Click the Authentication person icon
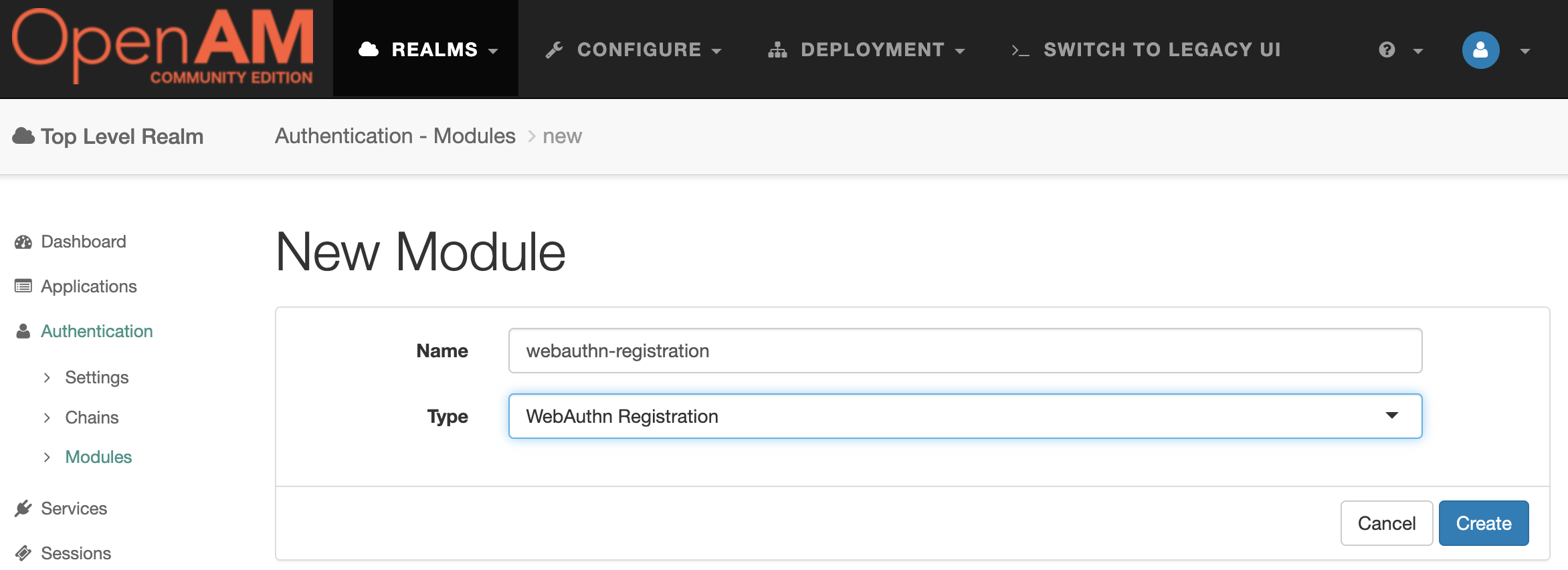 click(23, 331)
